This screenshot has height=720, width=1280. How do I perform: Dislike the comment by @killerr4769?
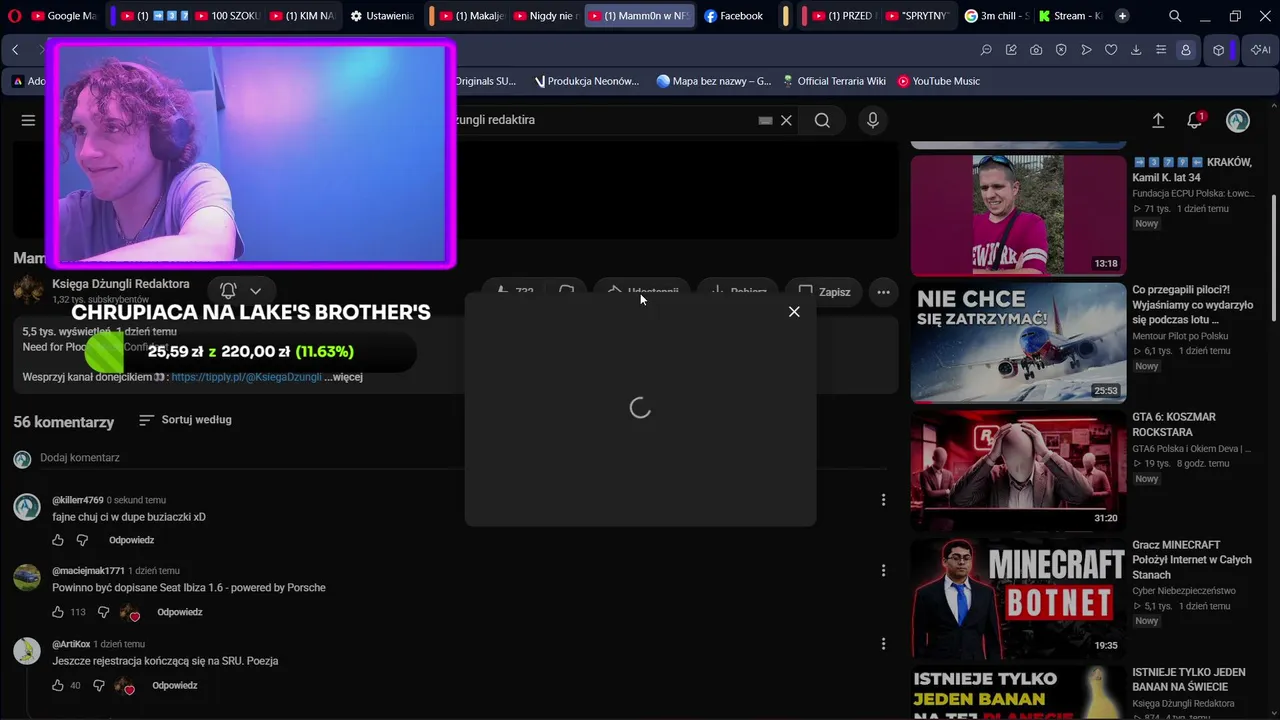[83, 540]
